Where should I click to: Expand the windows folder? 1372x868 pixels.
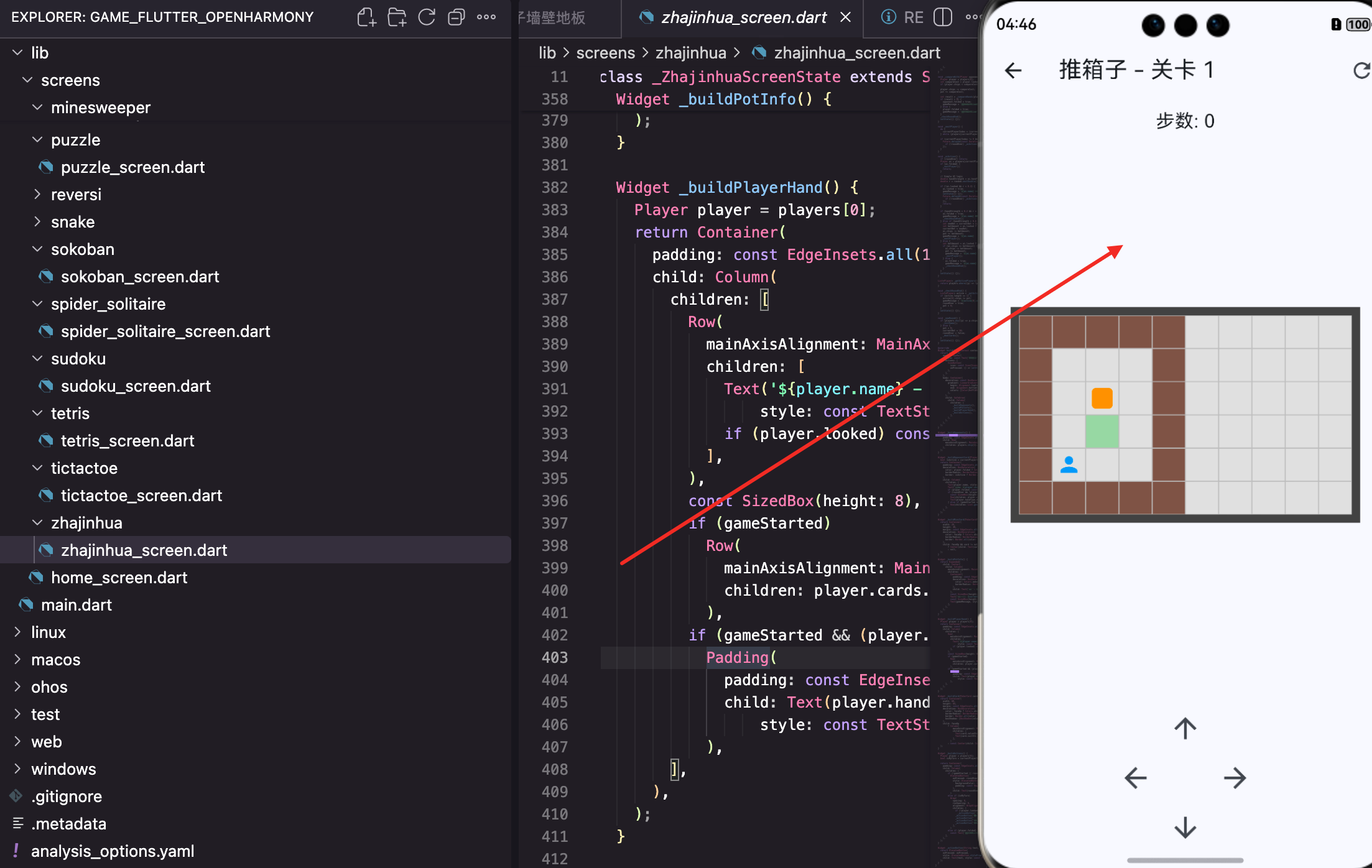tap(17, 769)
